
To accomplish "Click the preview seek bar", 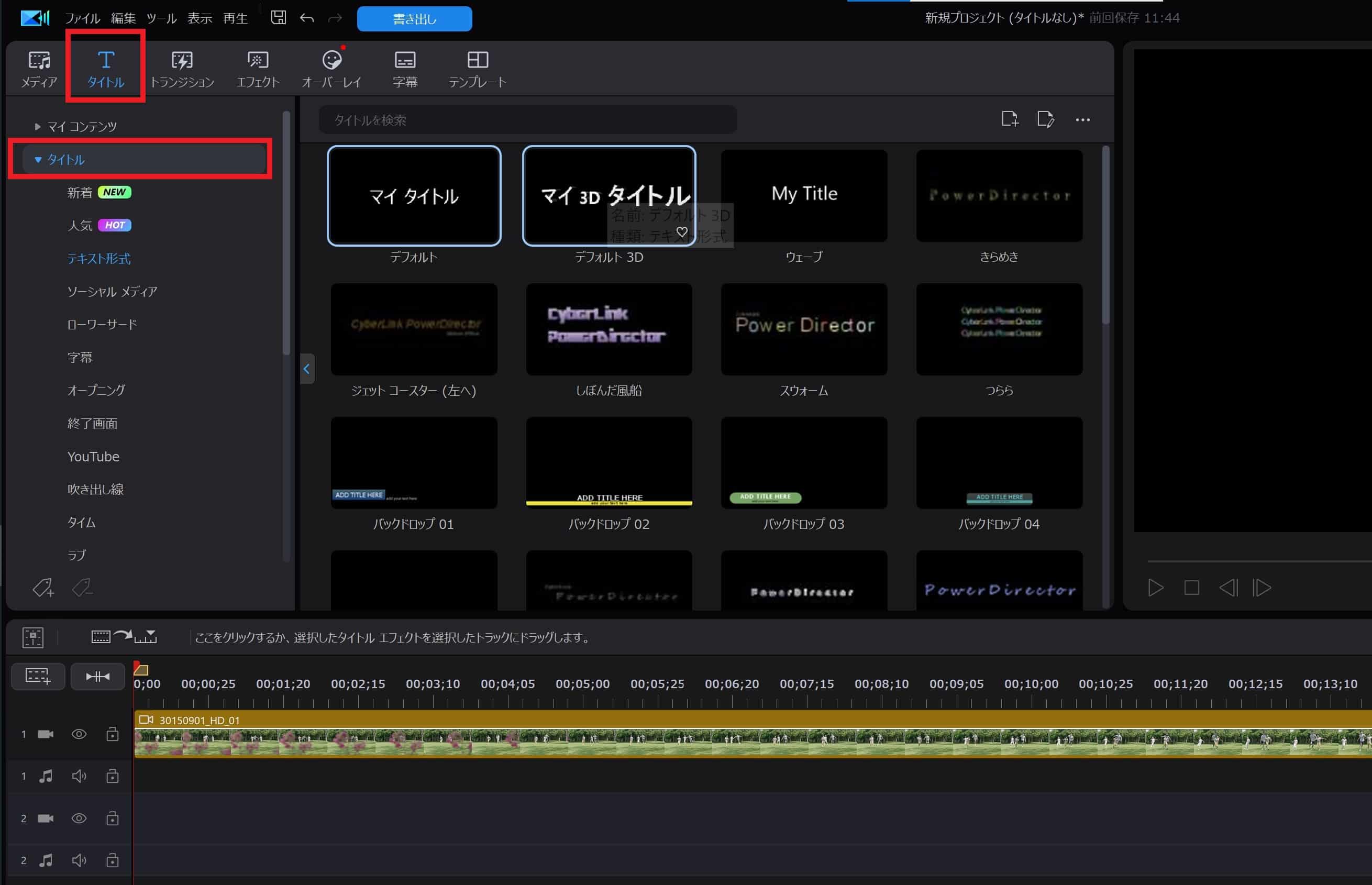I will (1258, 561).
